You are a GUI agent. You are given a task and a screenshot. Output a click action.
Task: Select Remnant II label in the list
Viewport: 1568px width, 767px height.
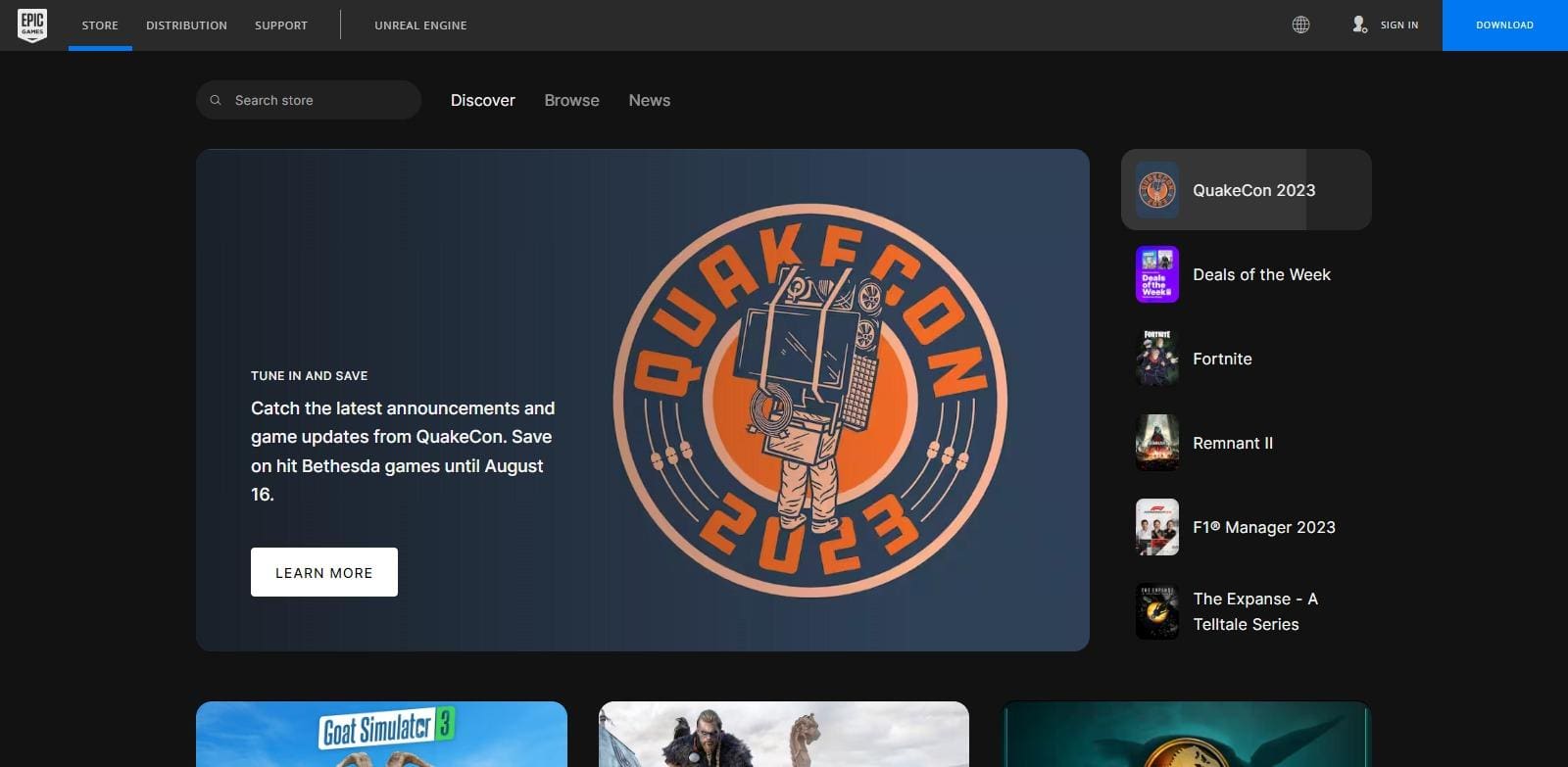coord(1233,443)
